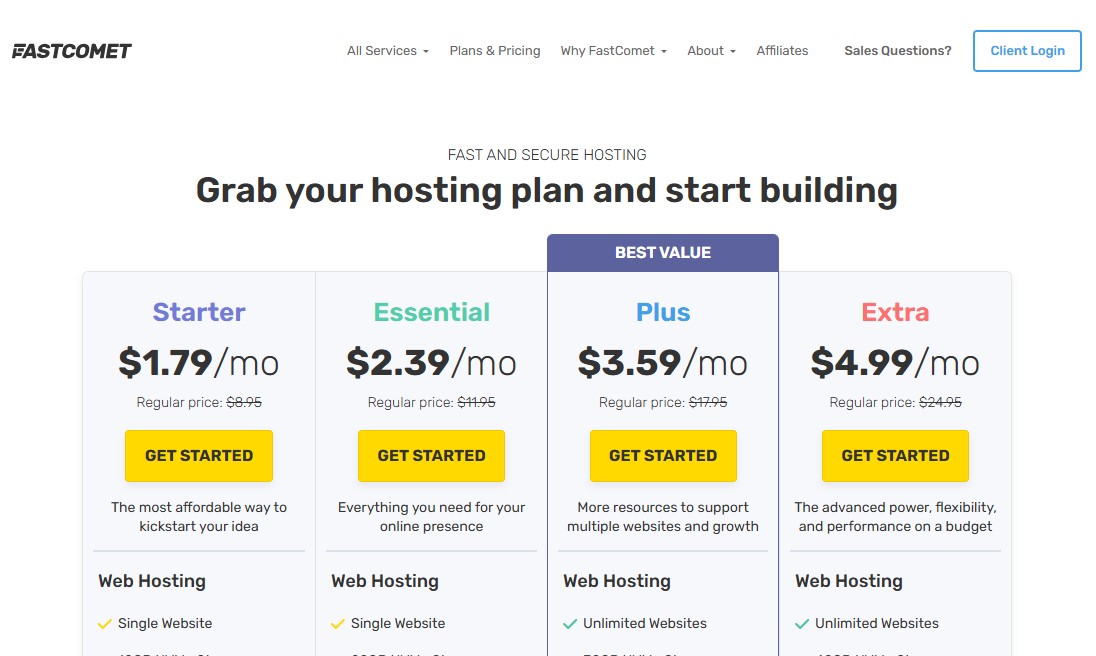Click the FastComet logo
This screenshot has height=656, width=1096.
[71, 50]
